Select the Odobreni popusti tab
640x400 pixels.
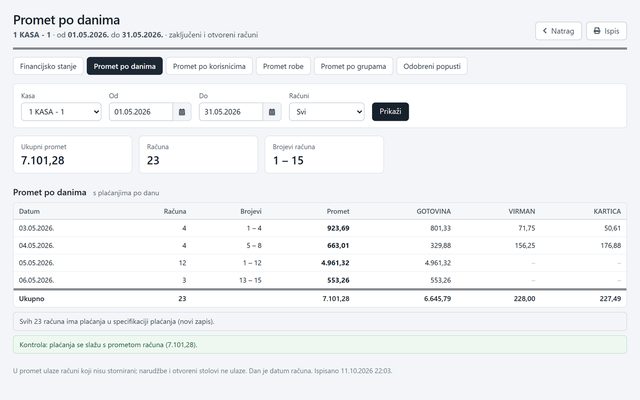pos(432,66)
